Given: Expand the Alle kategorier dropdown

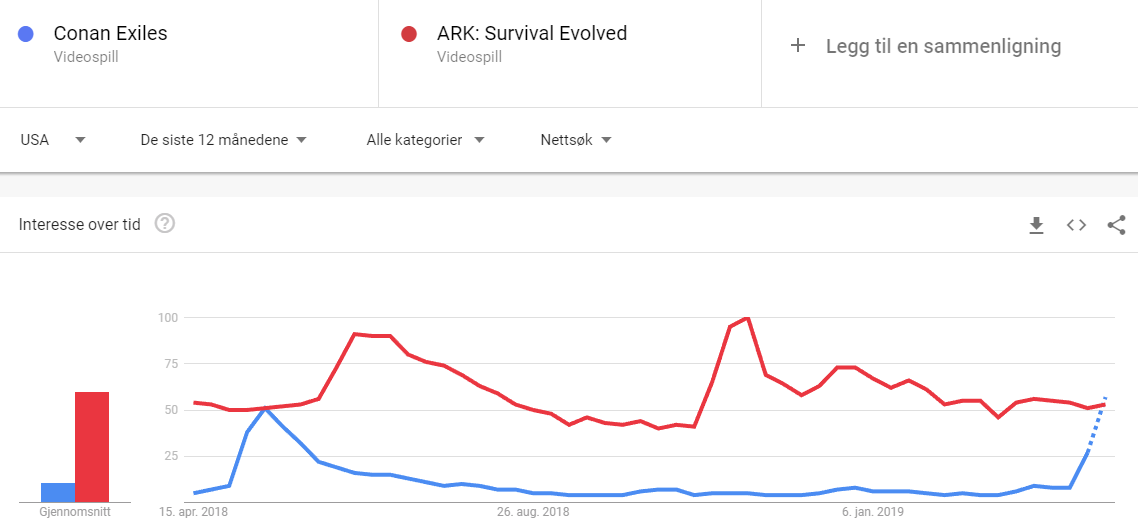Looking at the screenshot, I should point(425,140).
